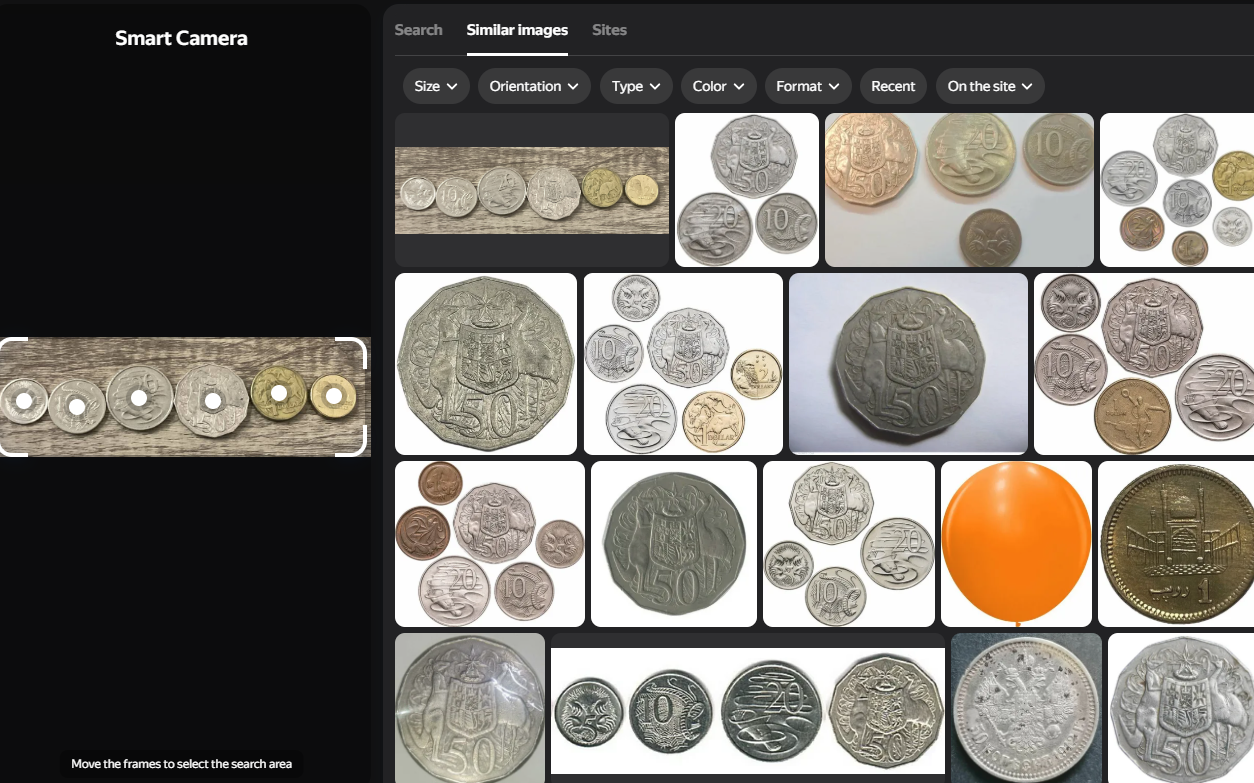Open the coins on wood result thumbnail
This screenshot has height=783, width=1254.
pyautogui.click(x=532, y=190)
